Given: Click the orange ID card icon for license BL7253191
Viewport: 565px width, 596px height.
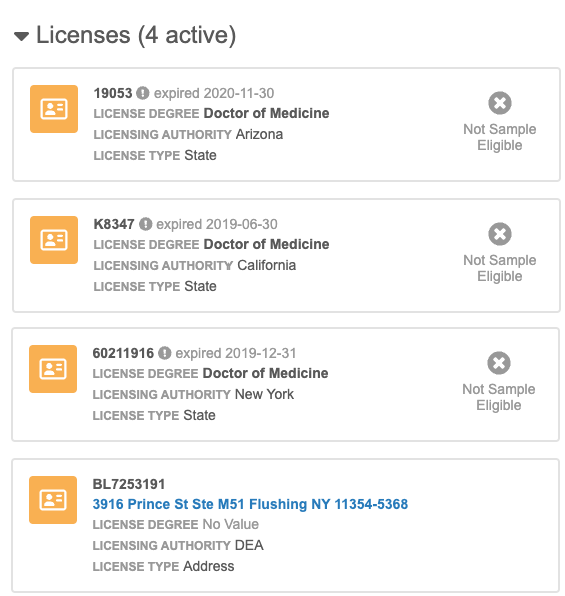Looking at the screenshot, I should pyautogui.click(x=53, y=500).
